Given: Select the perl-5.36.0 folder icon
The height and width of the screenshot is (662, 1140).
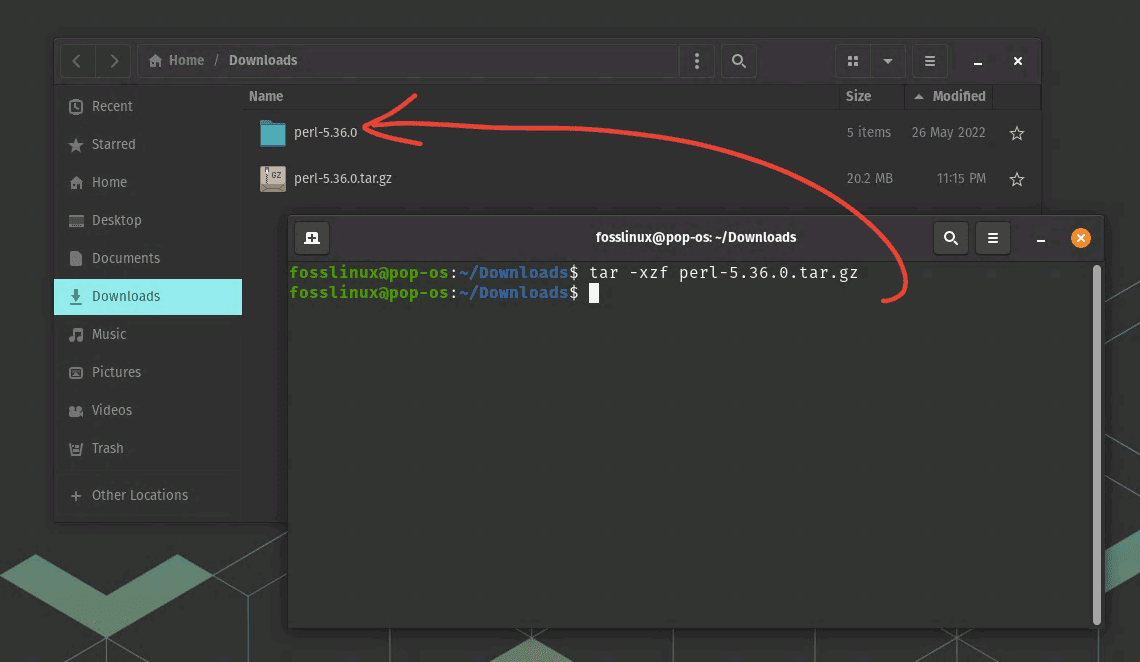Looking at the screenshot, I should coord(273,133).
